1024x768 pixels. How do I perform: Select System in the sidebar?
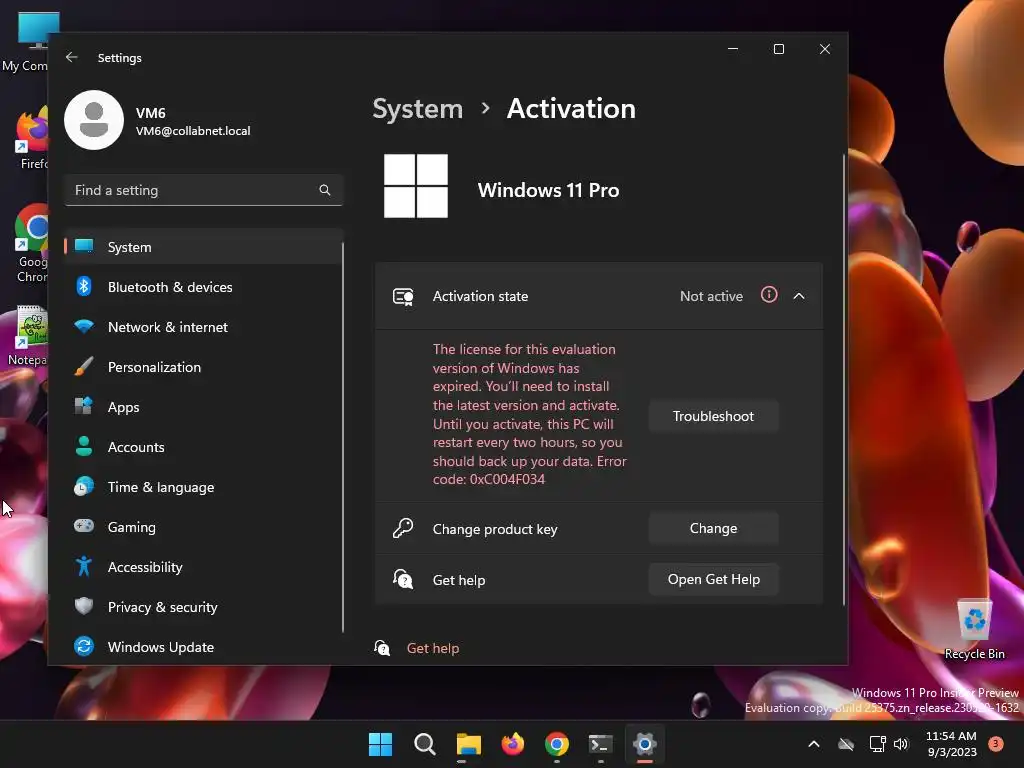point(204,247)
